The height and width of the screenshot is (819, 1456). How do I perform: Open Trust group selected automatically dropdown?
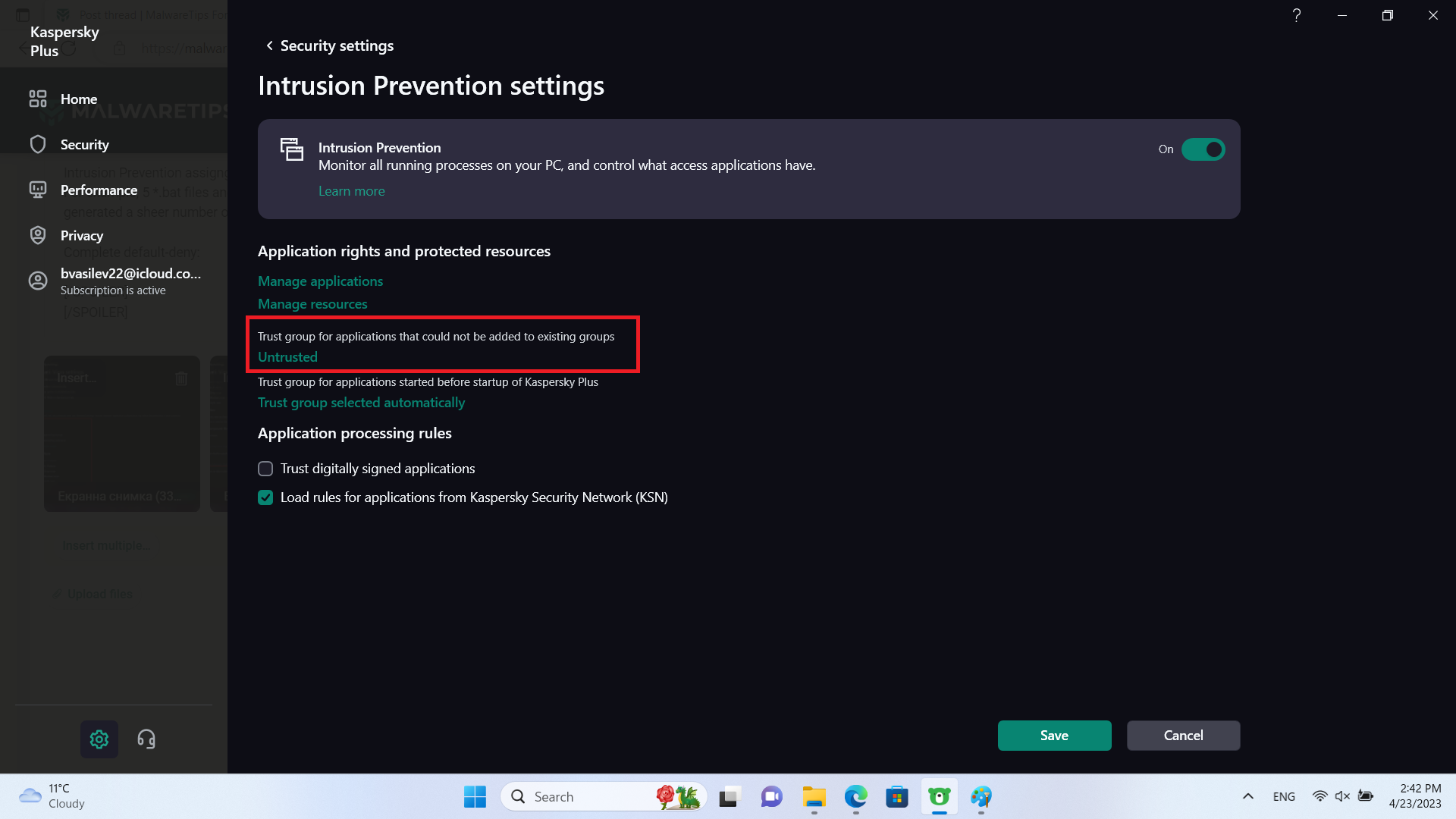(x=361, y=403)
